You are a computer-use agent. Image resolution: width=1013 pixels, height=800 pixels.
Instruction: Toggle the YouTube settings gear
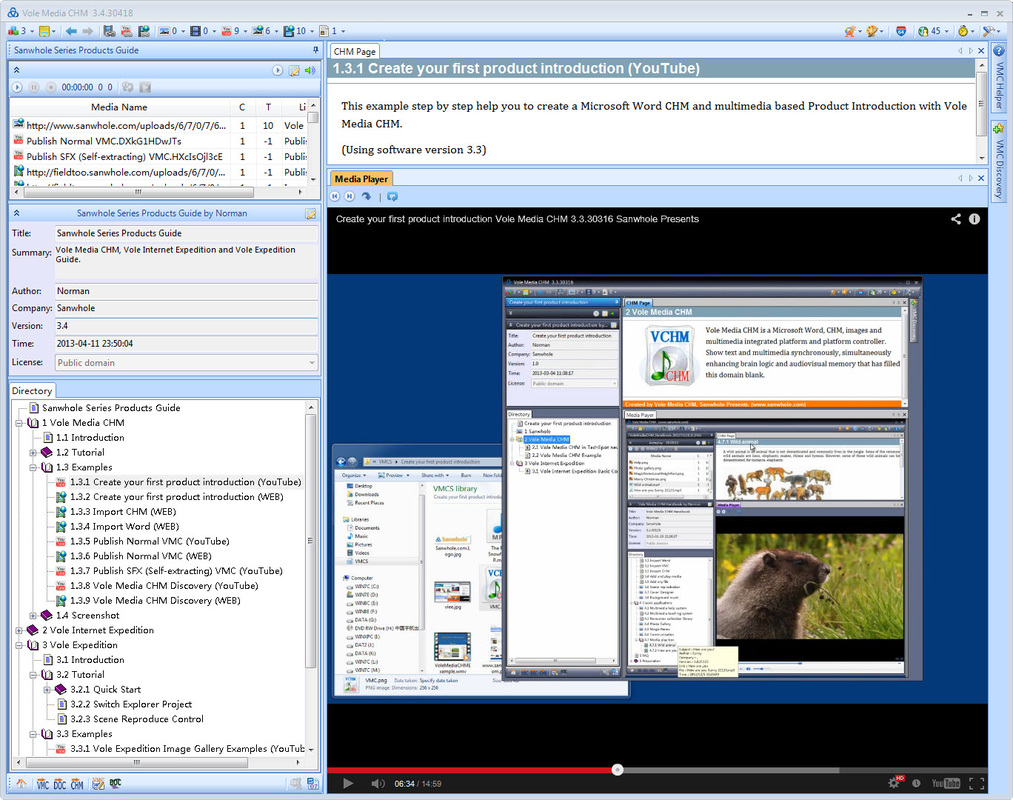[x=895, y=783]
